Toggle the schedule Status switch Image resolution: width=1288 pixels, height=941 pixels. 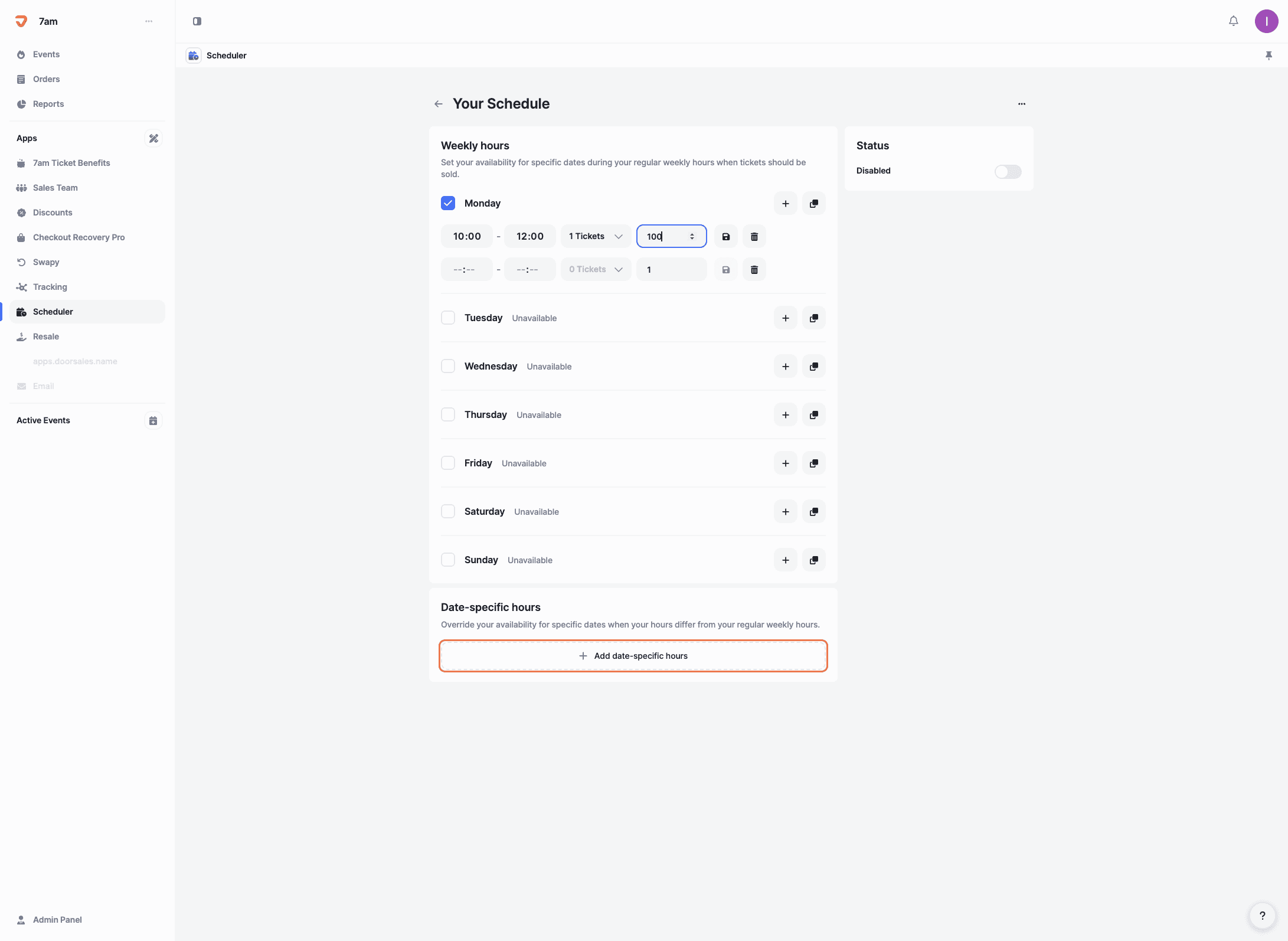[1007, 171]
